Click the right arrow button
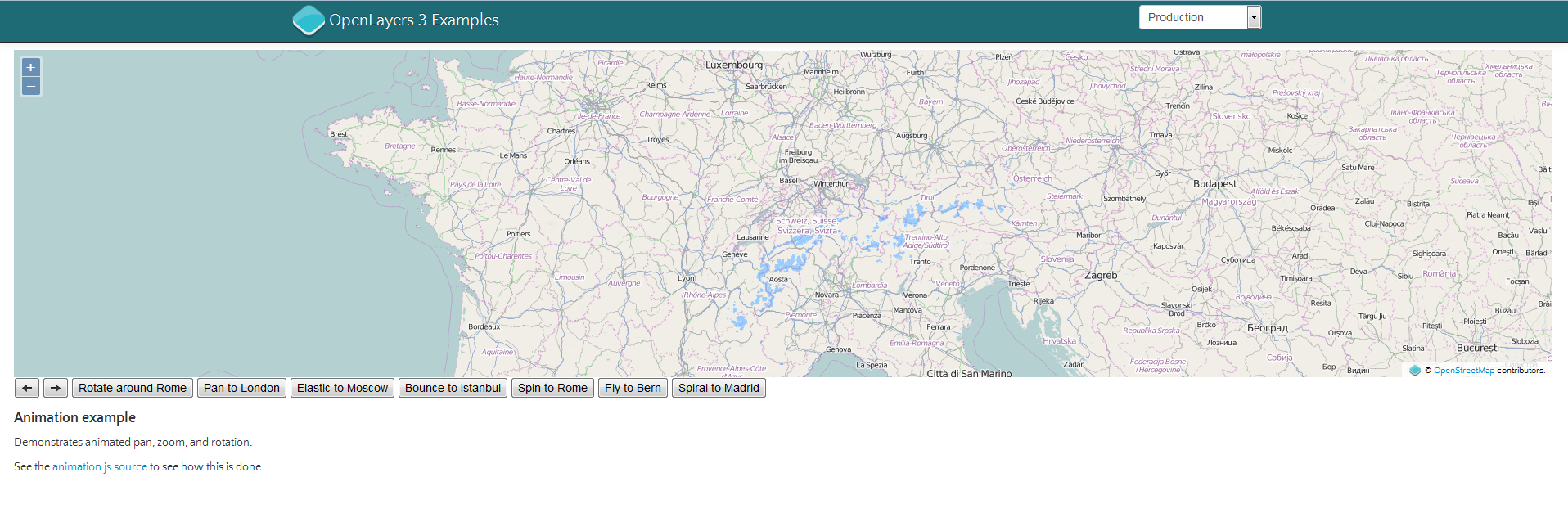The width and height of the screenshot is (1568, 513). click(x=55, y=388)
